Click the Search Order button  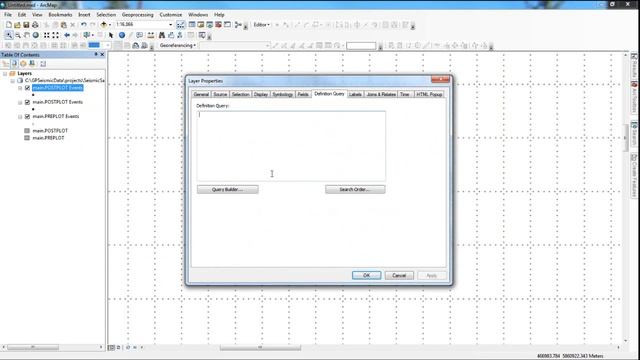click(x=355, y=189)
